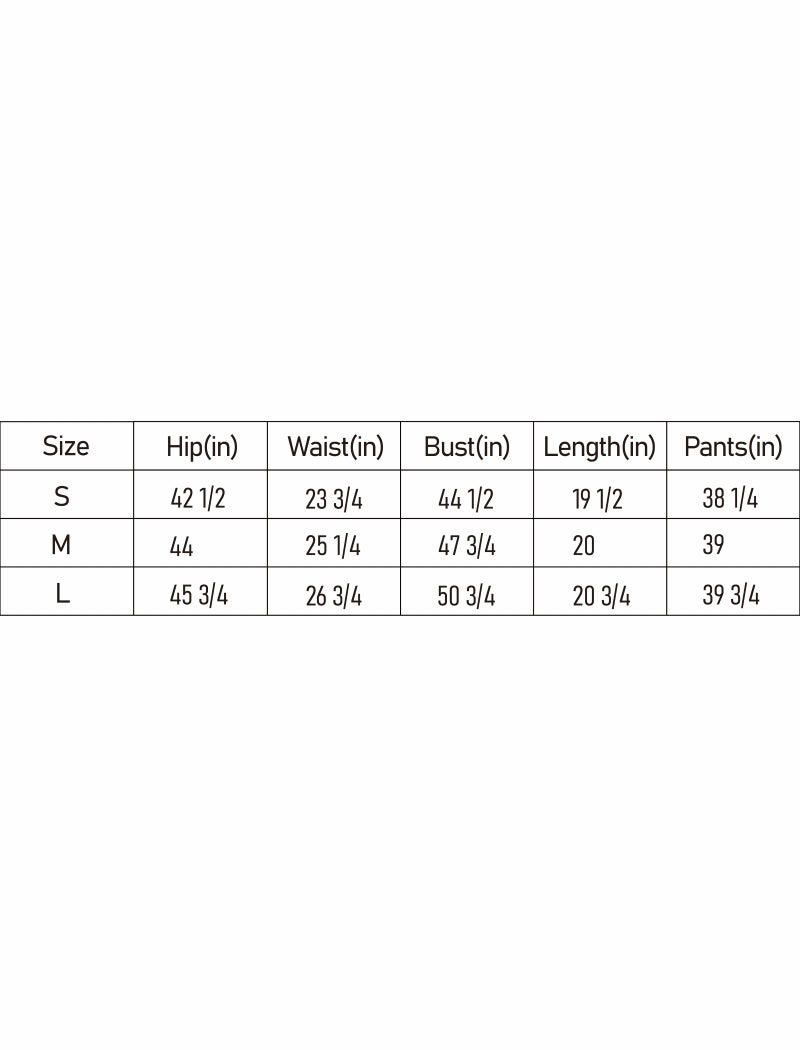Select the L size row label
The height and width of the screenshot is (1050, 800).
(62, 594)
